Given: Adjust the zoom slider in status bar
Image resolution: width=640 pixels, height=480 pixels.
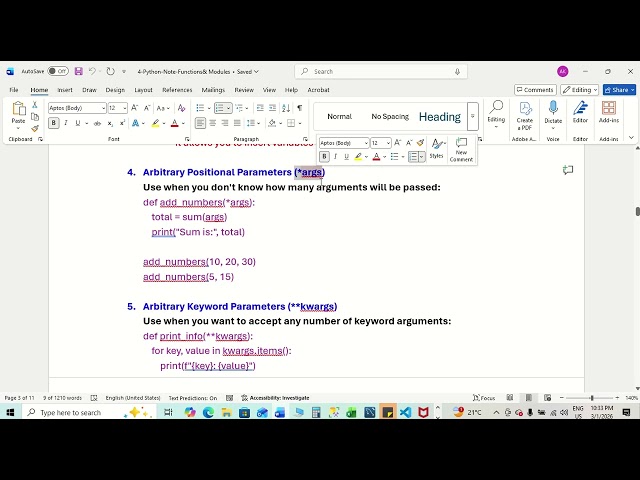Looking at the screenshot, I should 591,398.
